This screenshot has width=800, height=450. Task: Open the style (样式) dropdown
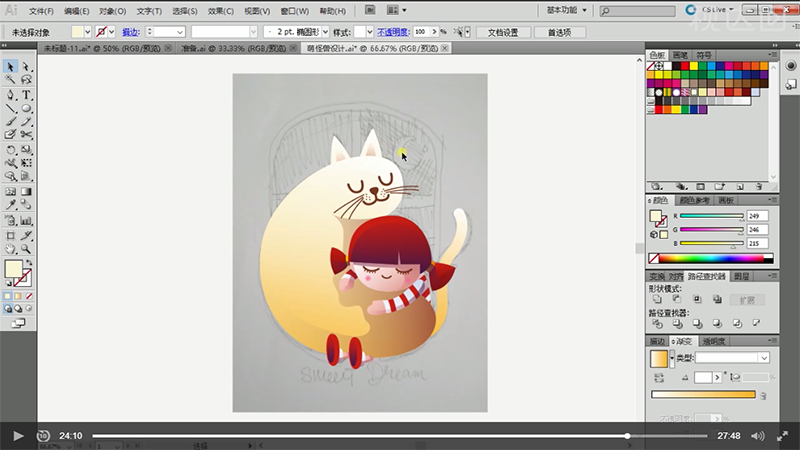[369, 32]
